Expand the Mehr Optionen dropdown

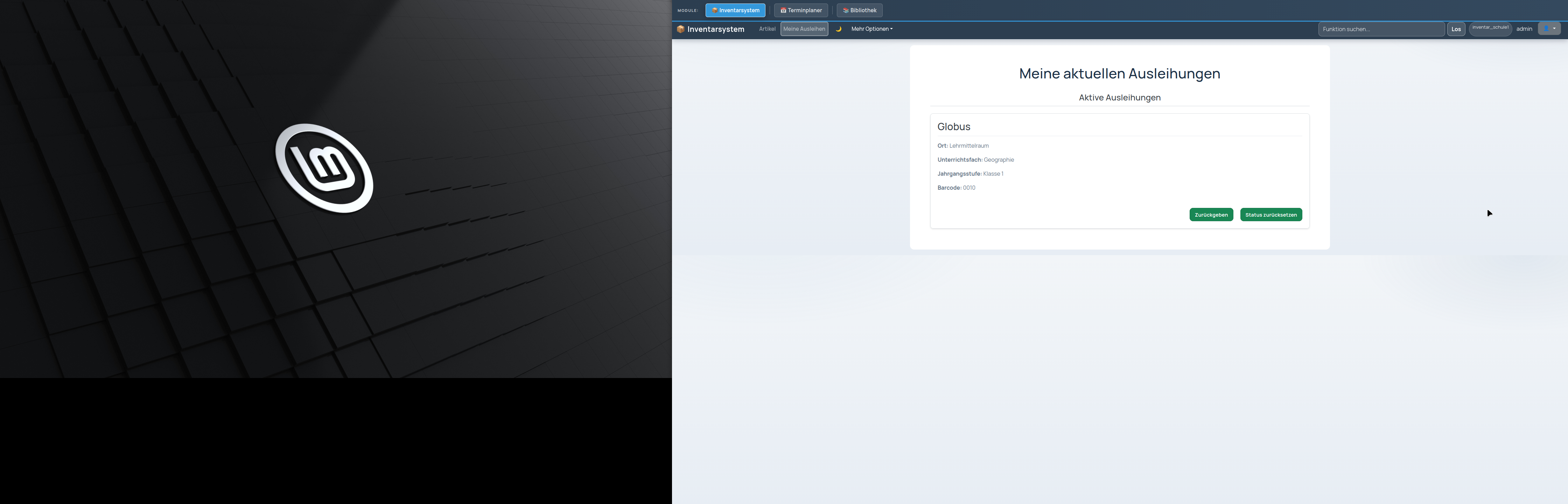[x=871, y=29]
